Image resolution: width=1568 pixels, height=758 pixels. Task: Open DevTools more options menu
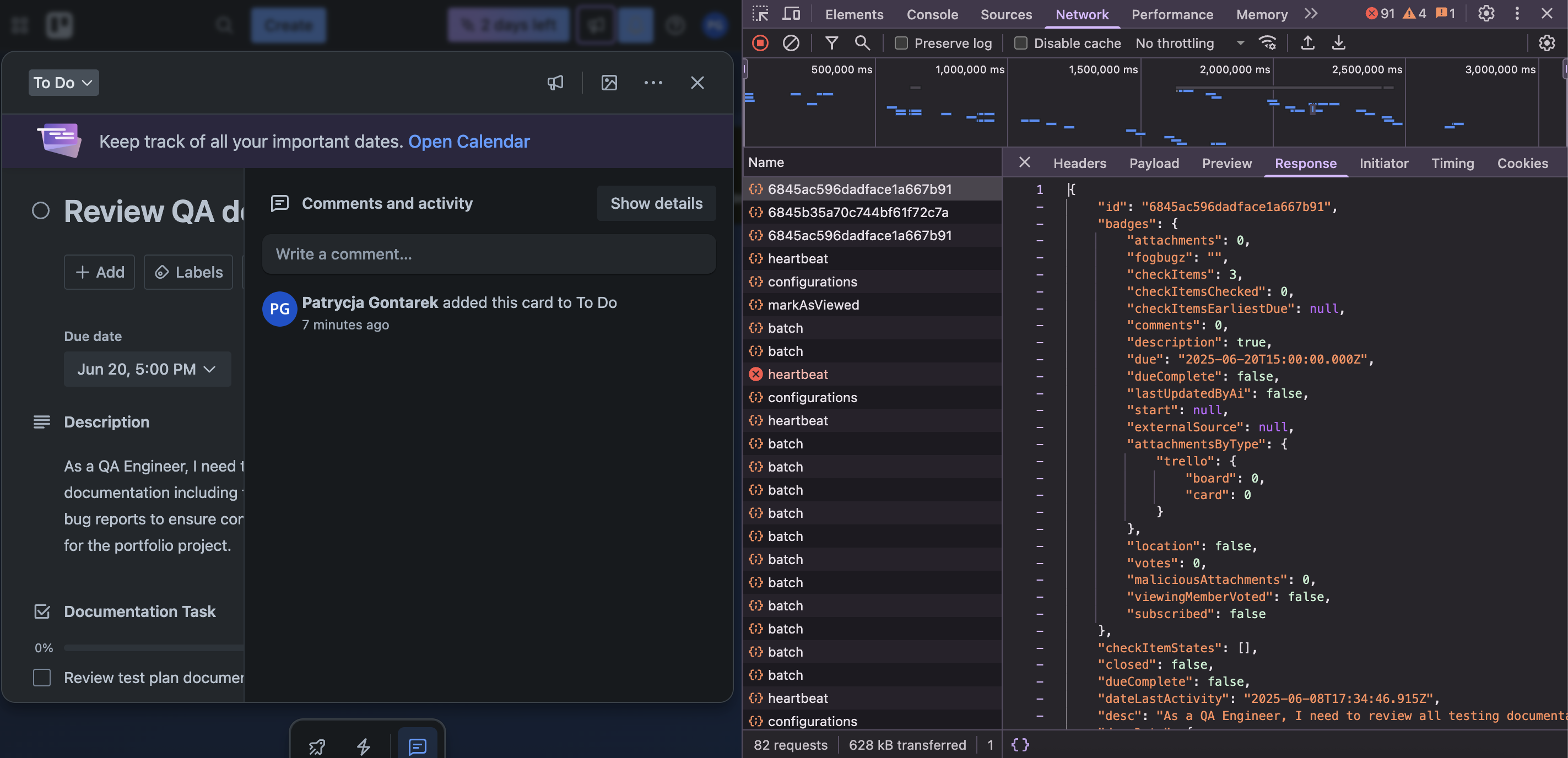click(1517, 13)
